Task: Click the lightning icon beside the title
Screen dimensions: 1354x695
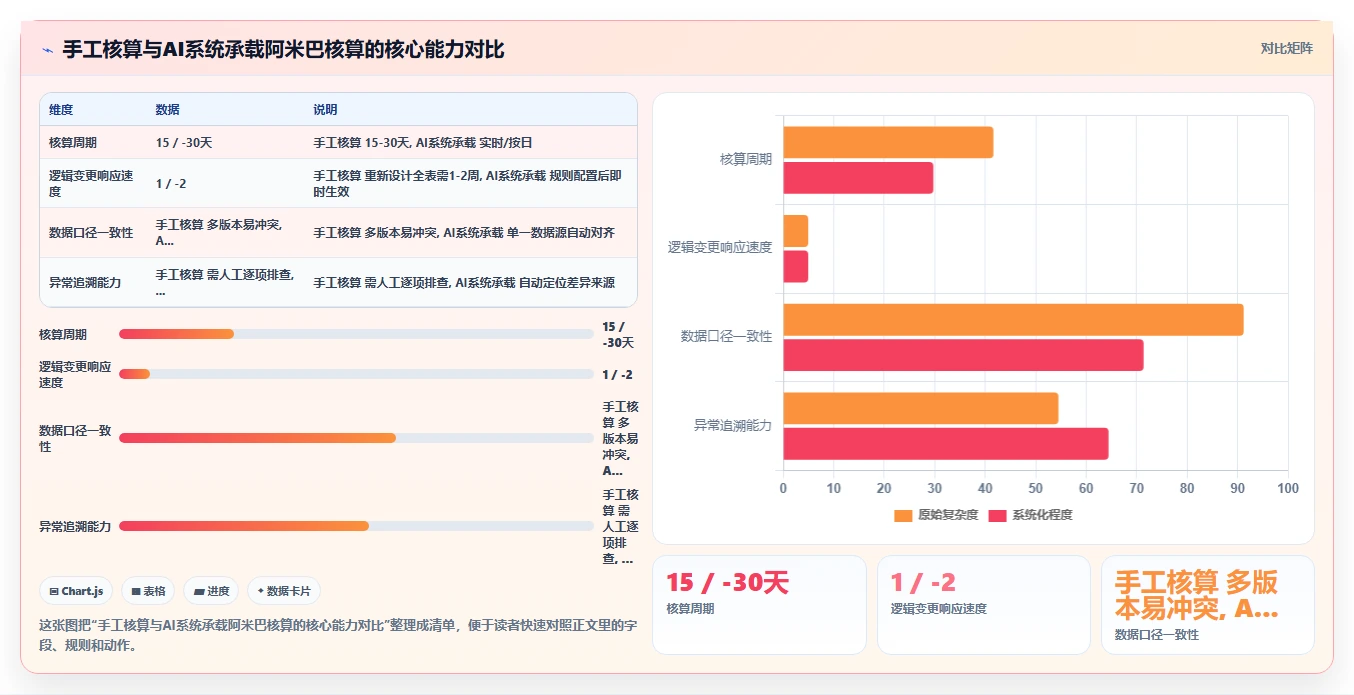Action: click(47, 49)
